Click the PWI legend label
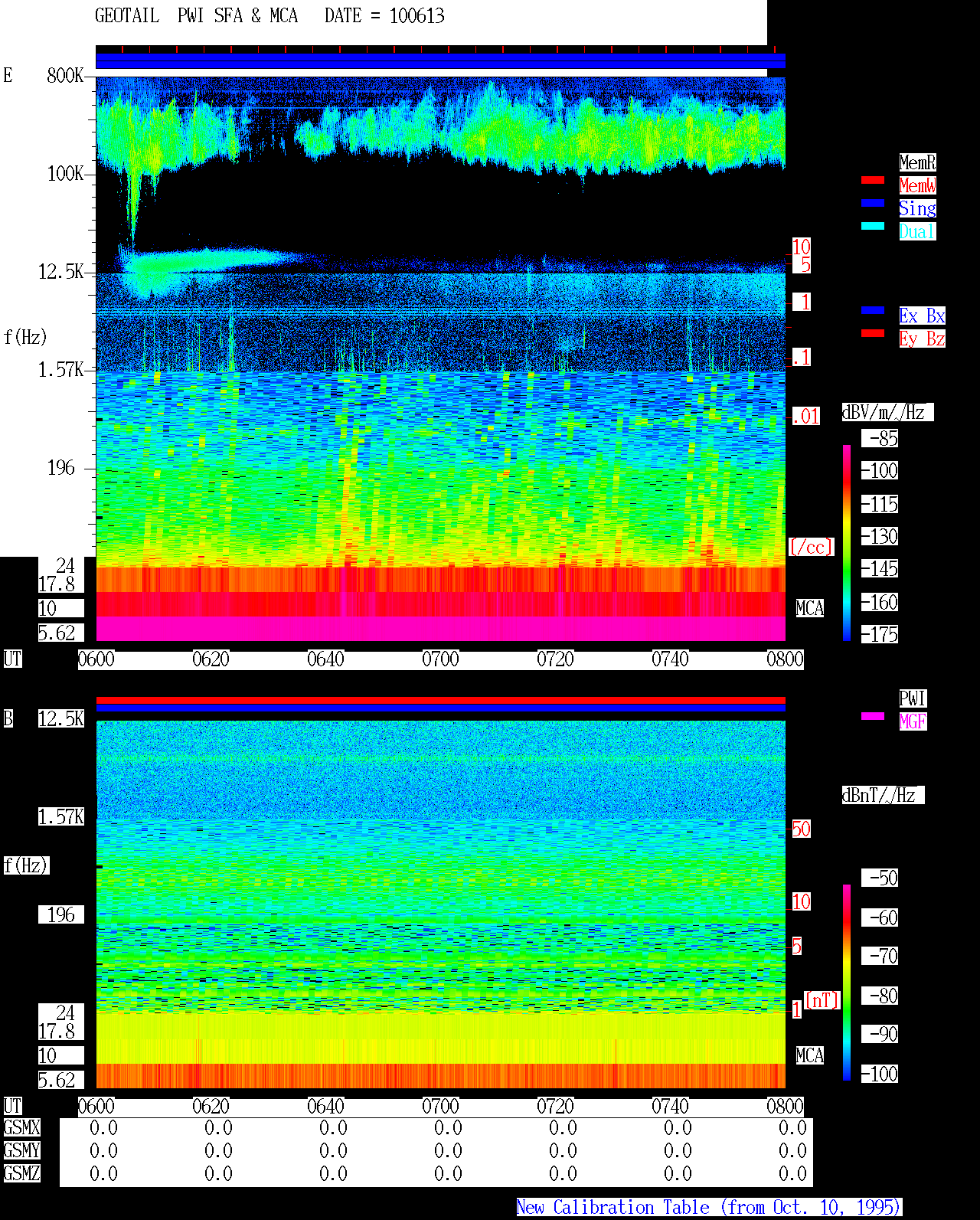This screenshot has width=980, height=1220. pyautogui.click(x=913, y=698)
